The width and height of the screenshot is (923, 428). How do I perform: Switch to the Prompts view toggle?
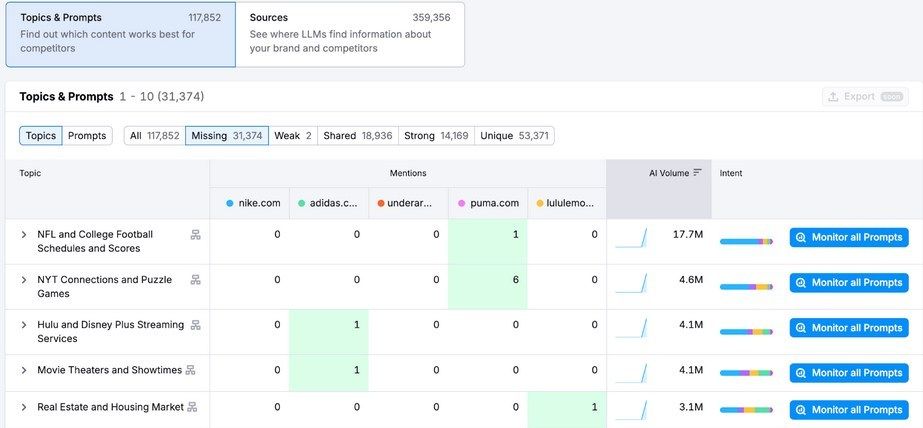click(87, 135)
